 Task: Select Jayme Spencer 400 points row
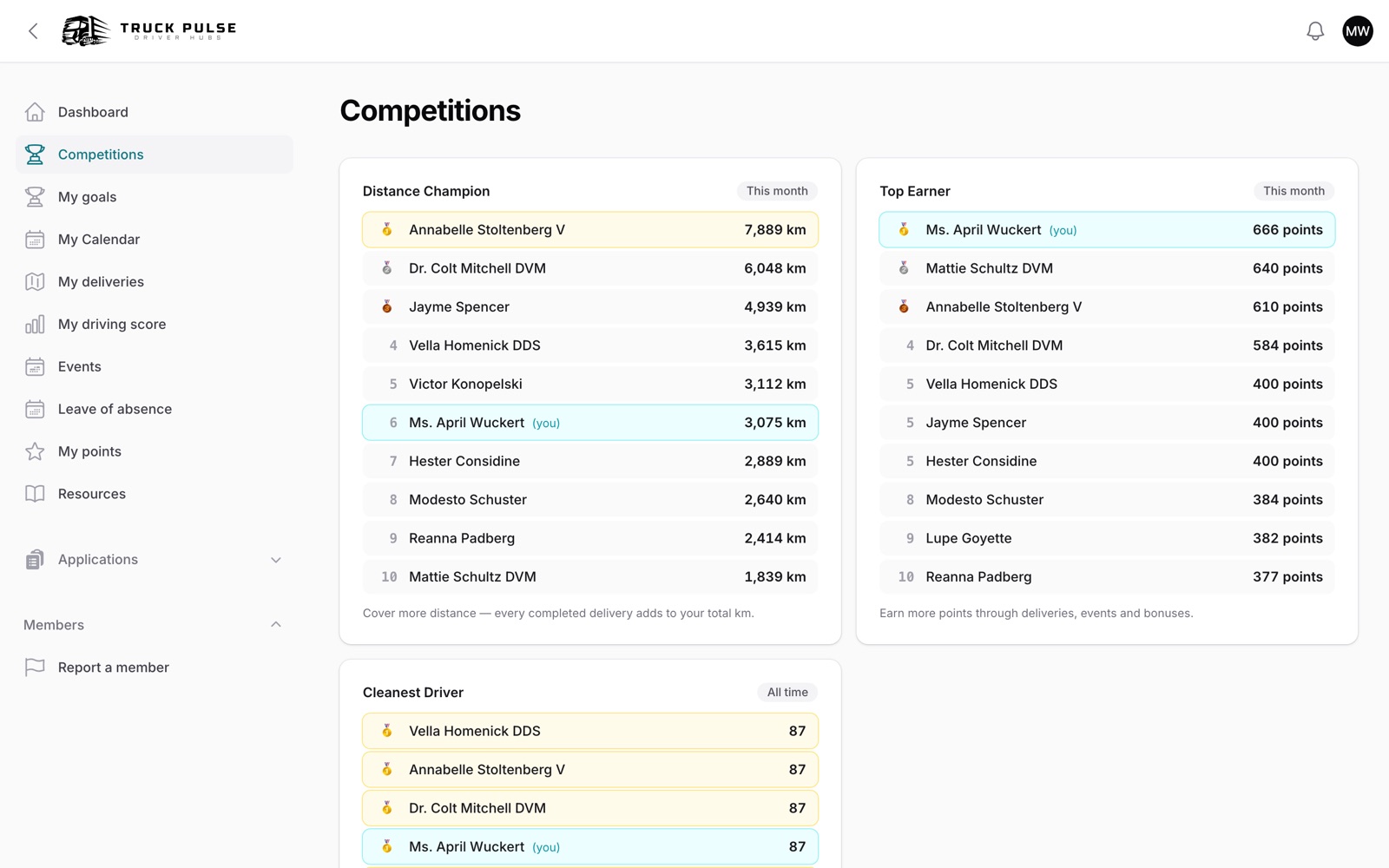[1107, 423]
